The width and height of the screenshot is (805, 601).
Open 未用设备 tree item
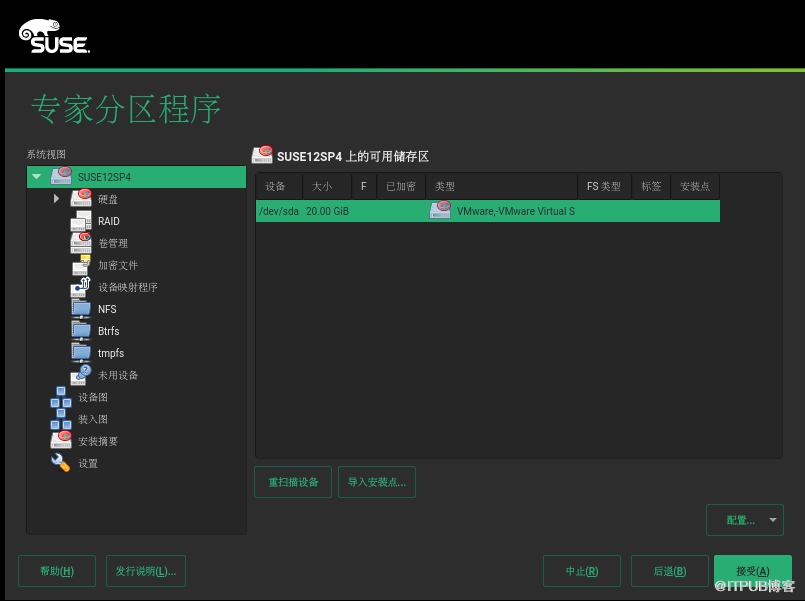point(118,375)
